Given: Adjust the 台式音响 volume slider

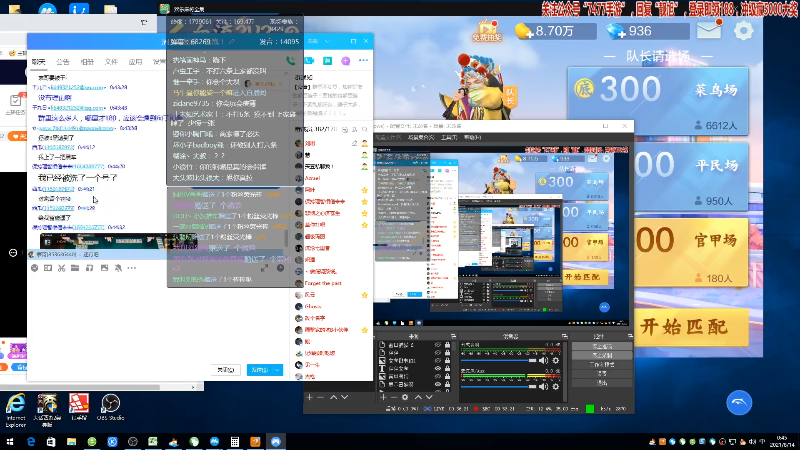Looking at the screenshot, I should tap(498, 360).
